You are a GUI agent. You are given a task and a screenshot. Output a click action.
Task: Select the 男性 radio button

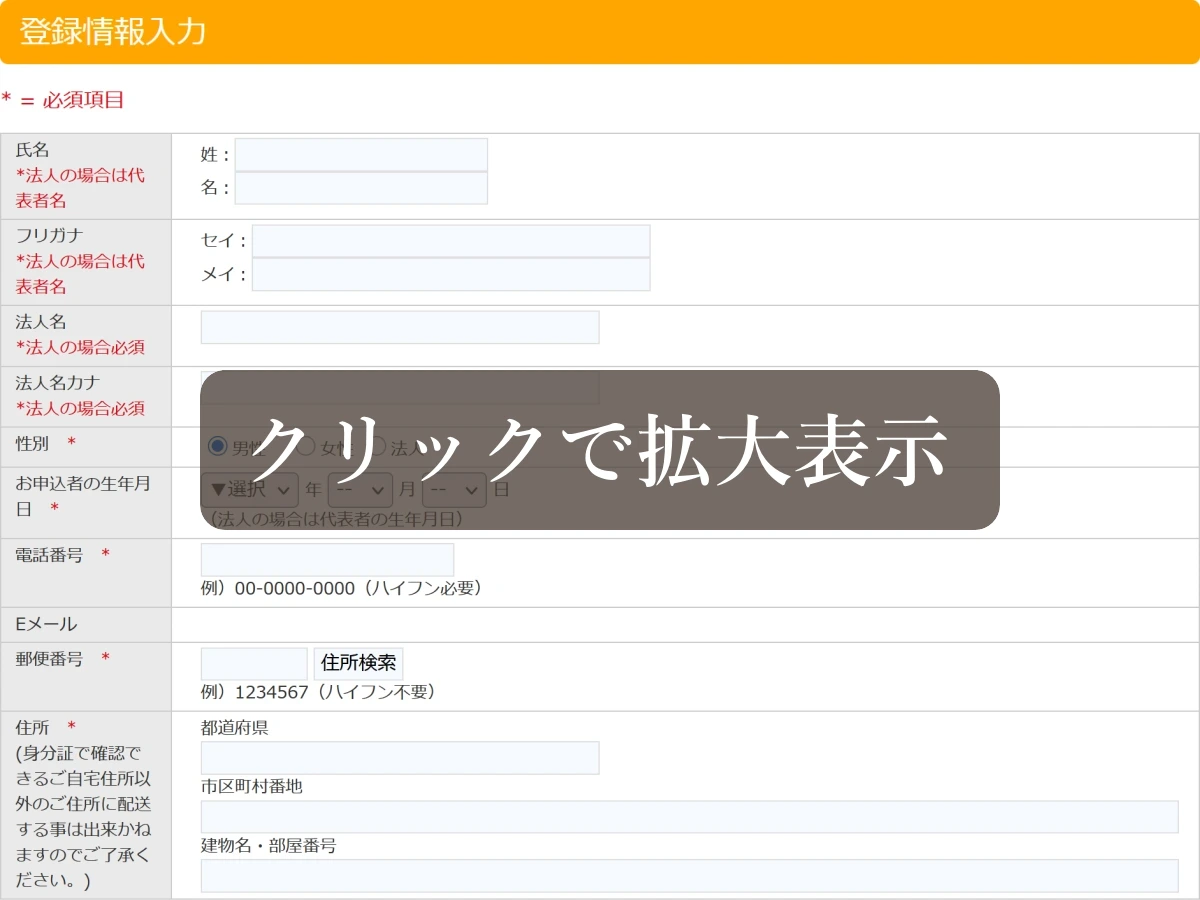(x=217, y=447)
